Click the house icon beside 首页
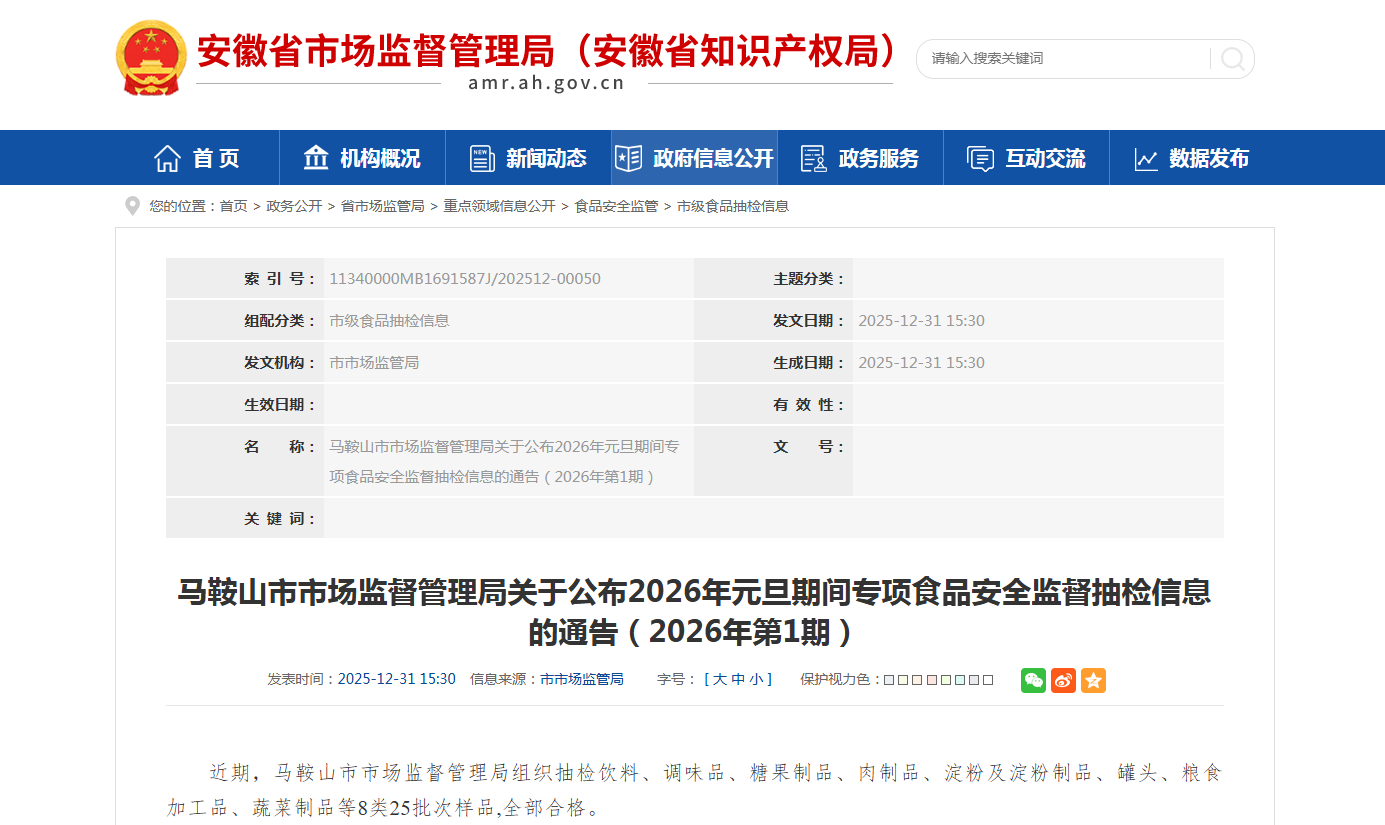The width and height of the screenshot is (1385, 825). [167, 158]
